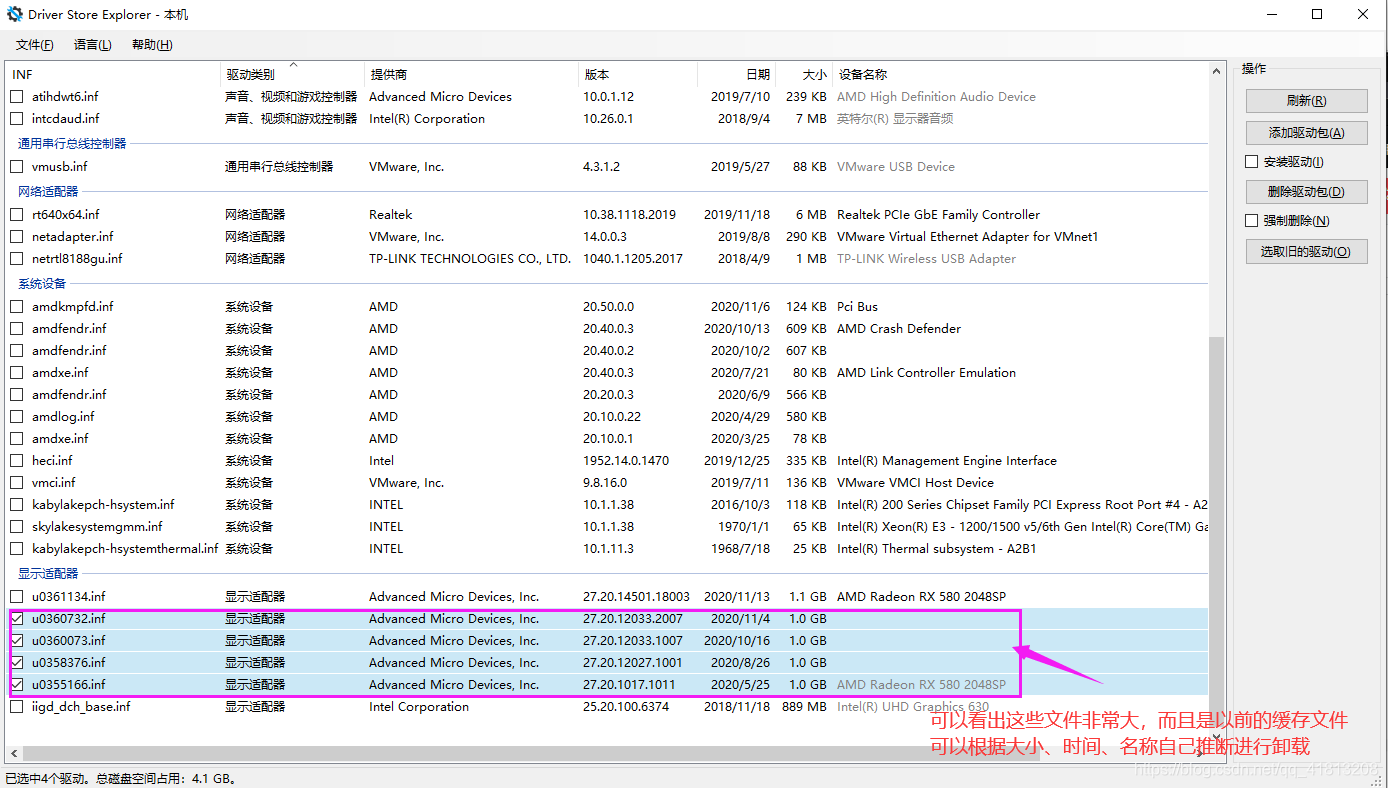Check the amdlog.inf driver checkbox
Image resolution: width=1388 pixels, height=788 pixels.
pos(16,417)
